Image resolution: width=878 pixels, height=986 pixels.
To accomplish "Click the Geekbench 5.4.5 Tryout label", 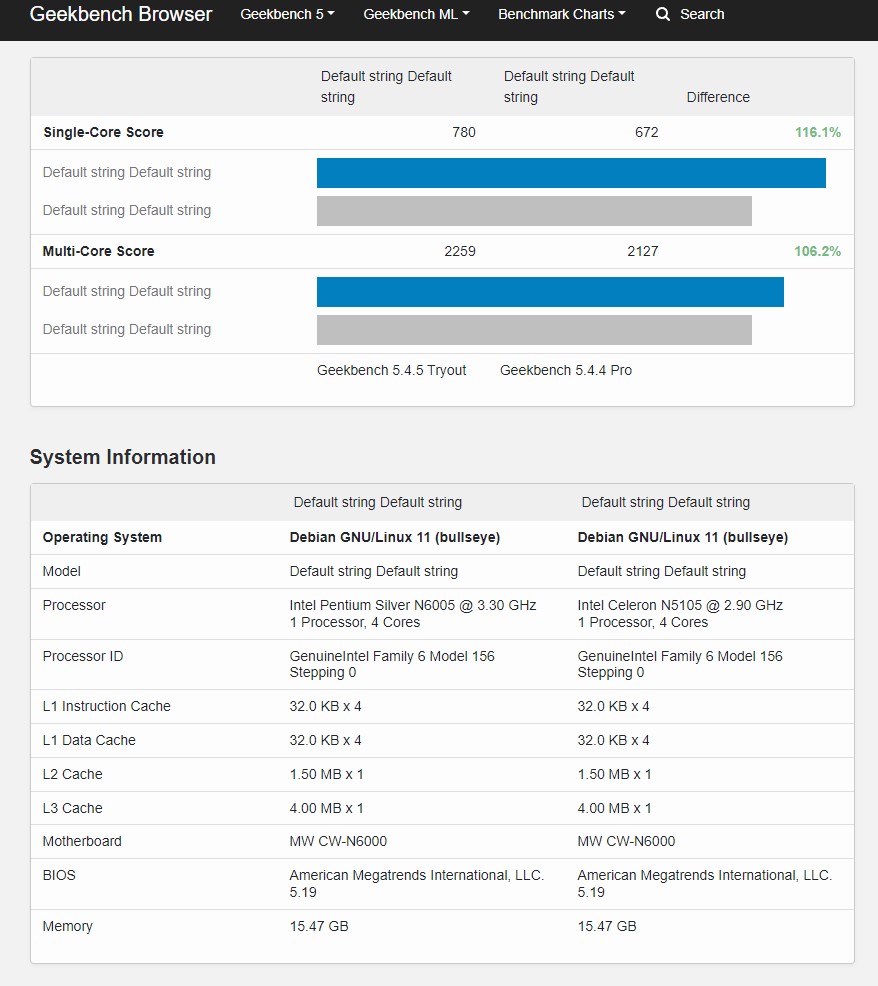I will 392,370.
